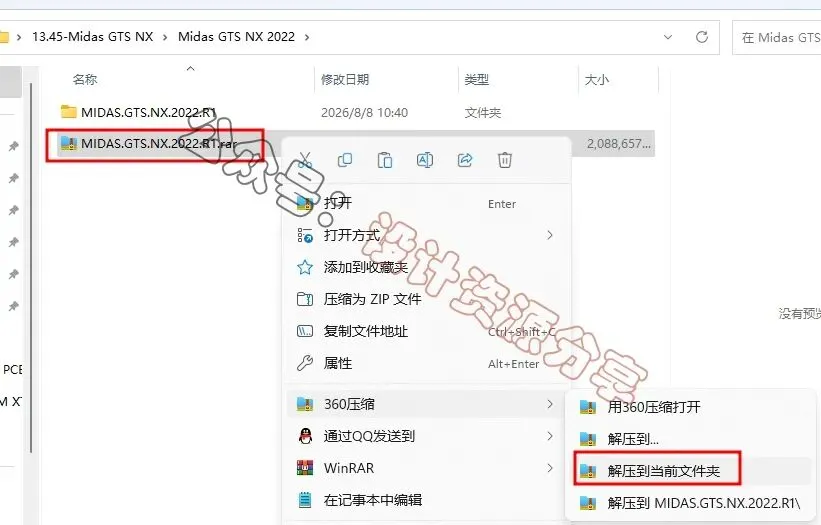Click 13.45-Midas GTS NX breadcrumb

tap(93, 37)
